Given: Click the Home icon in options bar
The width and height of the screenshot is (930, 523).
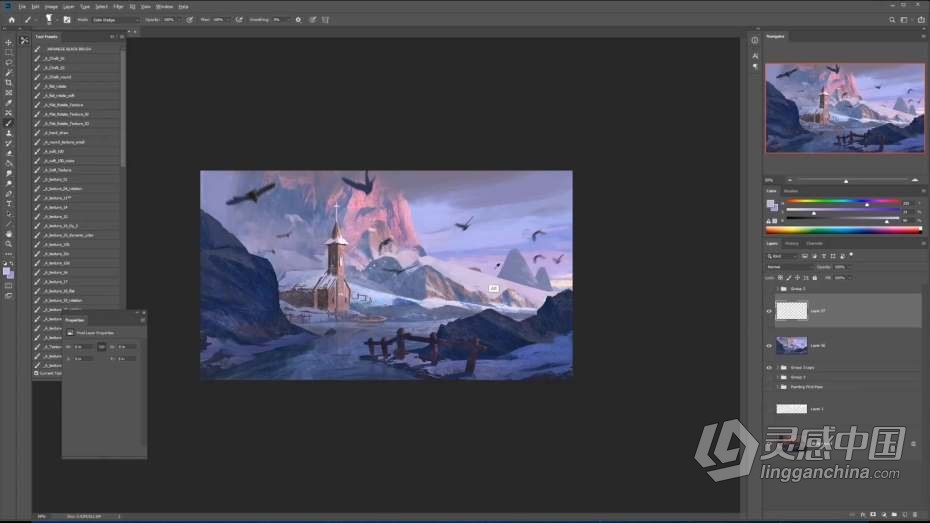Looking at the screenshot, I should 11,20.
